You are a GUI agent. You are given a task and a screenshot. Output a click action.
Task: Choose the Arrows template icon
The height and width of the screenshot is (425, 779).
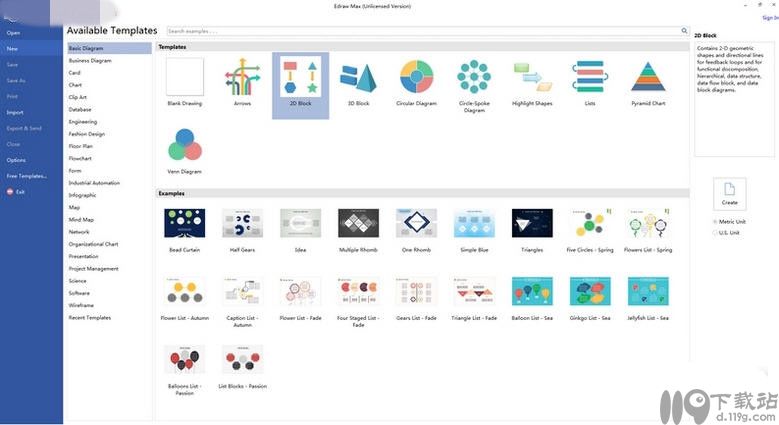(242, 77)
